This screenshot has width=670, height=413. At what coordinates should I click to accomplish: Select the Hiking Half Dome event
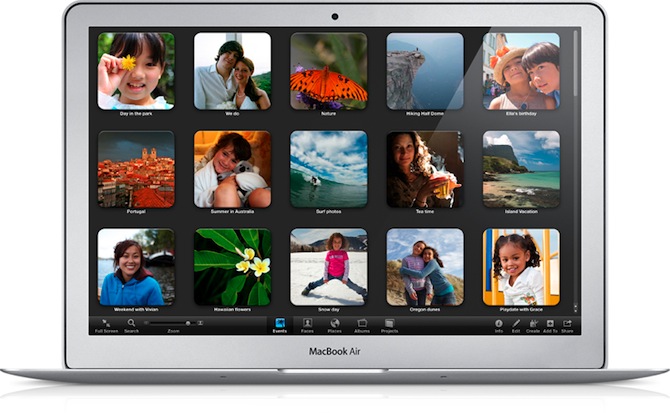[425, 71]
